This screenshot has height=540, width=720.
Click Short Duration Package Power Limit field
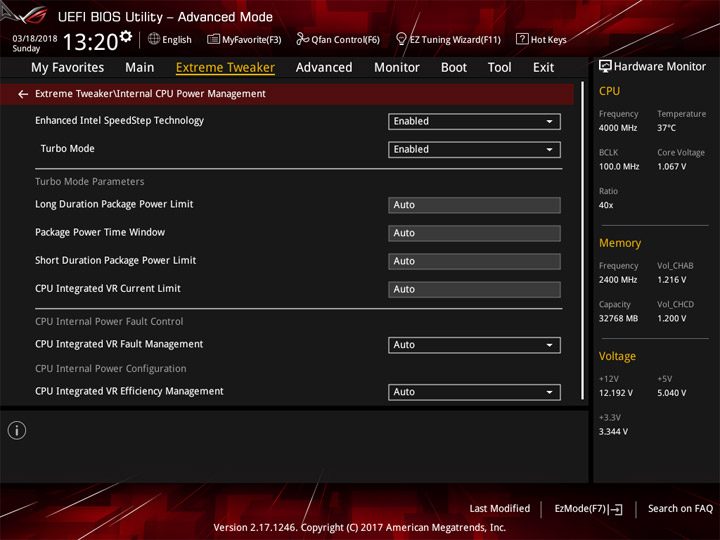pyautogui.click(x=474, y=261)
